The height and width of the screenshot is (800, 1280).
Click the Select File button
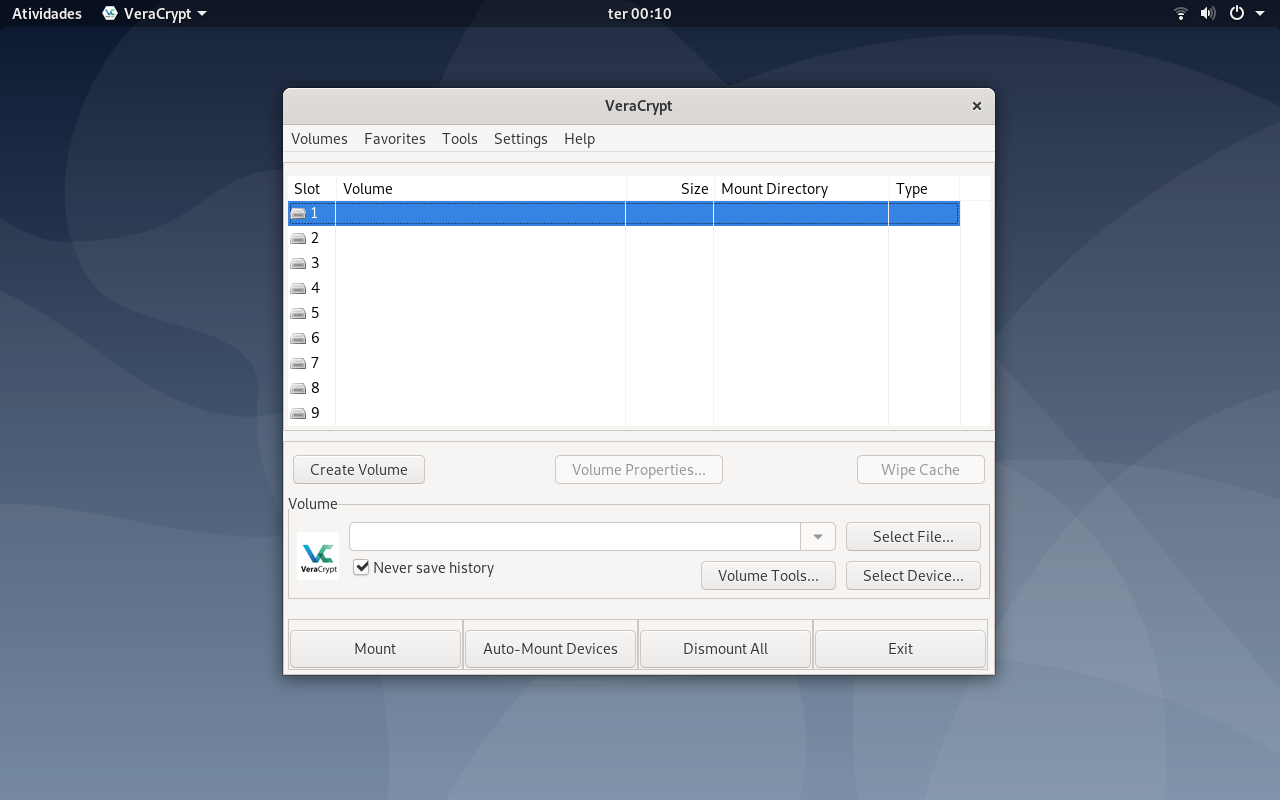[913, 536]
